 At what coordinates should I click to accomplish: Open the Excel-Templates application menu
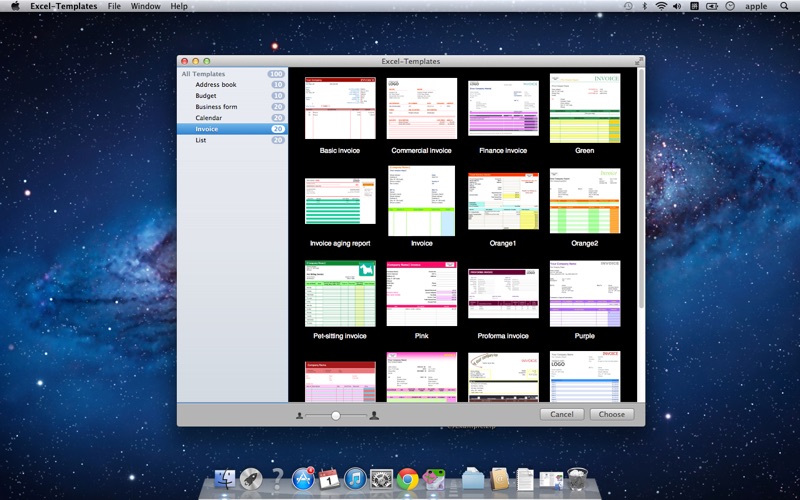[64, 6]
